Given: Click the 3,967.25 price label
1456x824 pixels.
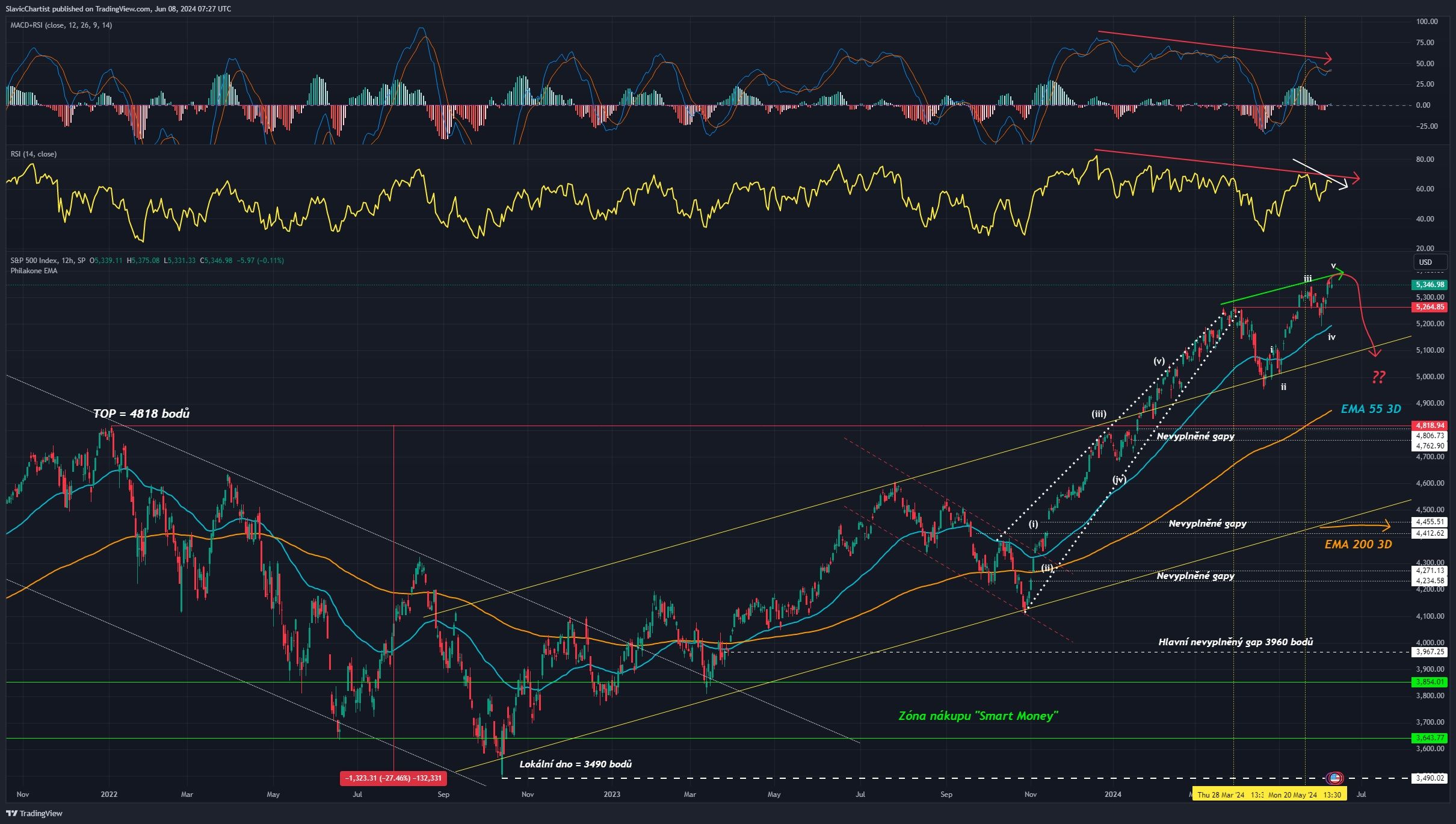Looking at the screenshot, I should [1430, 652].
